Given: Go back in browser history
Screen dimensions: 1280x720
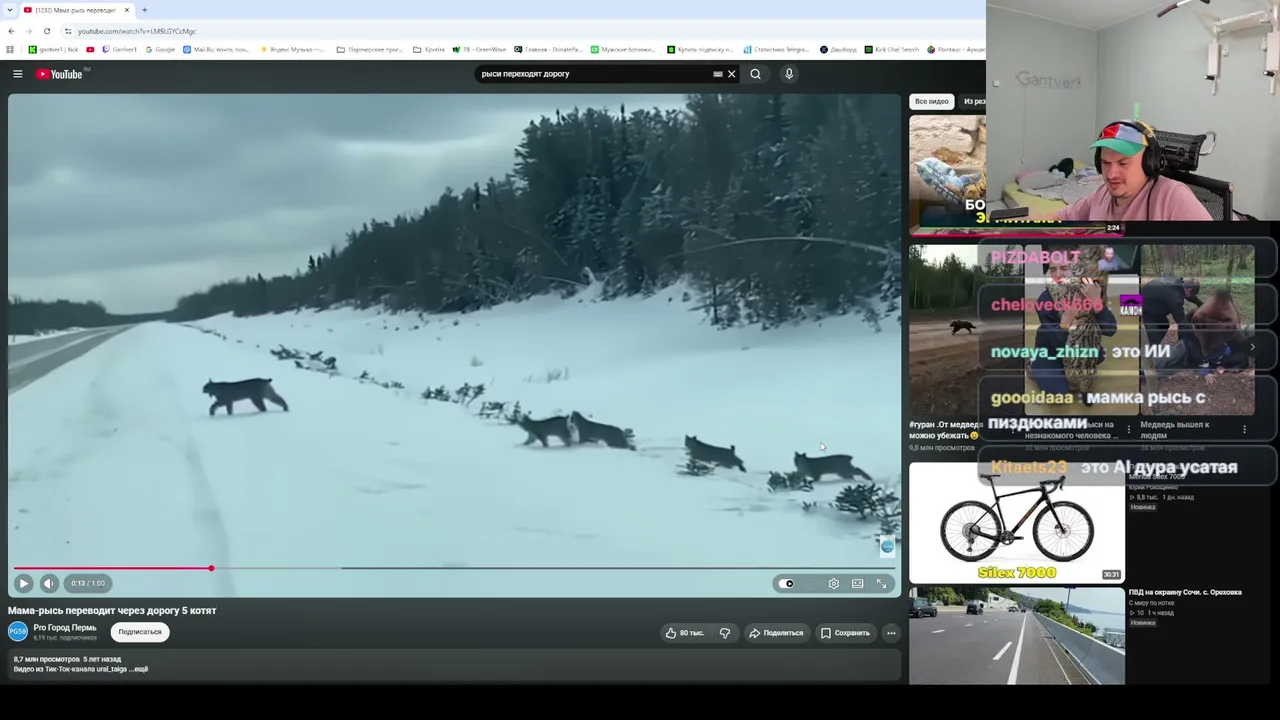Looking at the screenshot, I should click(x=11, y=31).
